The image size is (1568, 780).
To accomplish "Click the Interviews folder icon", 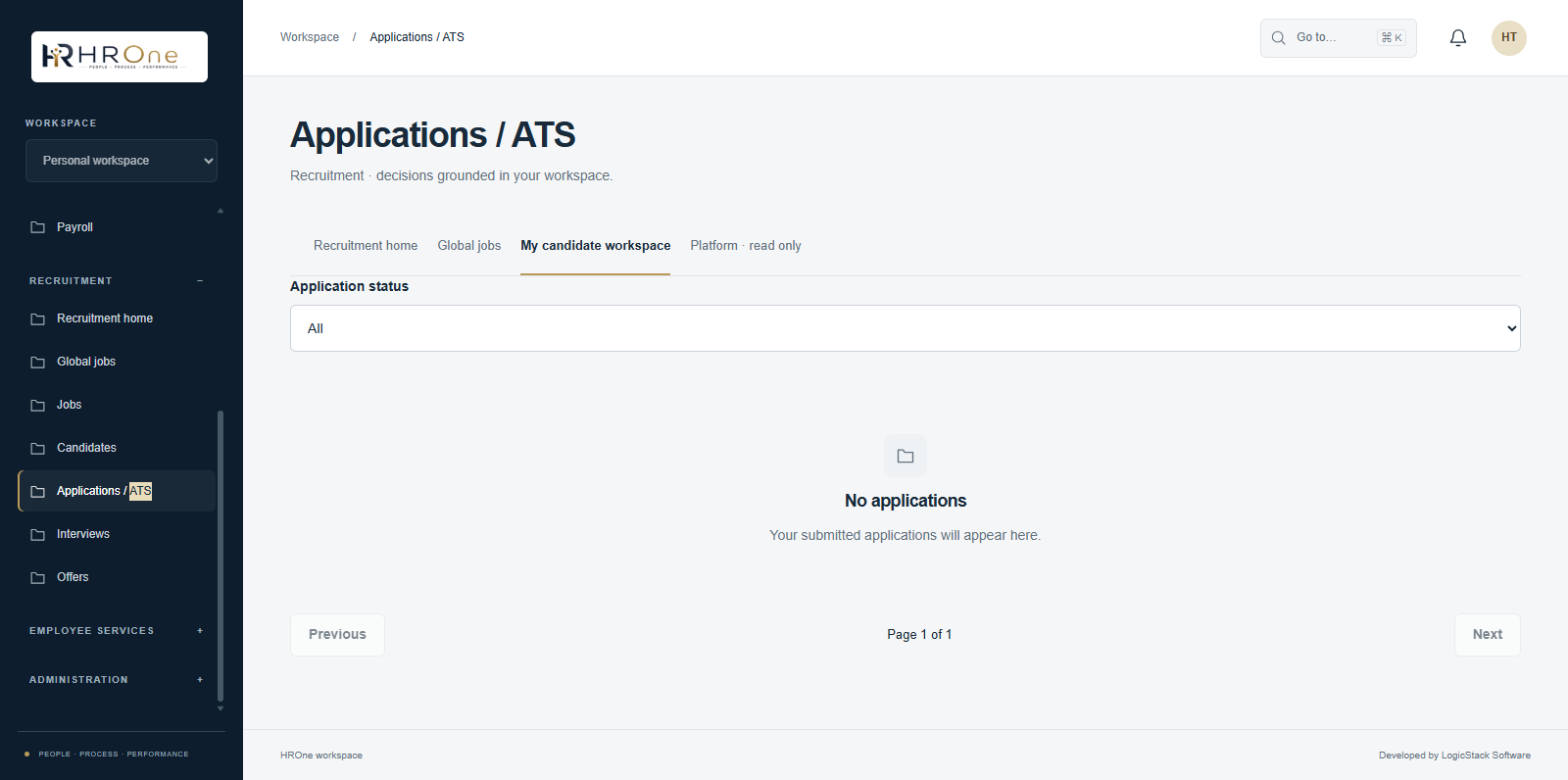I will click(38, 534).
